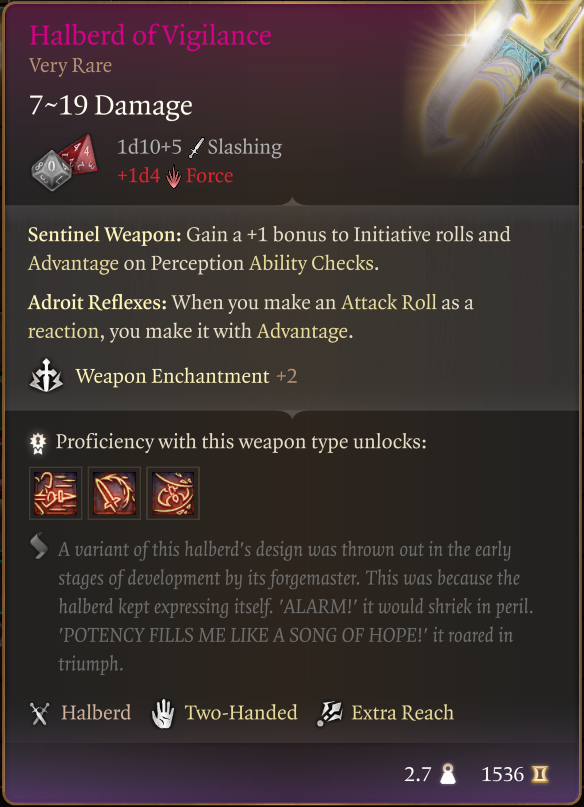The image size is (584, 807).
Task: Click the Slashing sword icon
Action: 196,148
